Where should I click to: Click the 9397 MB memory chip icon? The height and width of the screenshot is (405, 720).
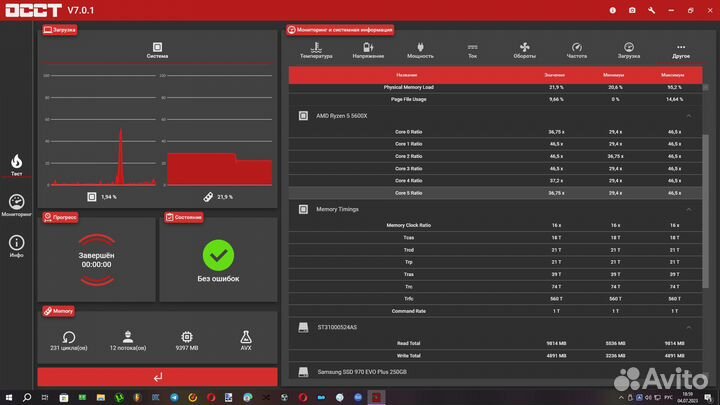187,338
